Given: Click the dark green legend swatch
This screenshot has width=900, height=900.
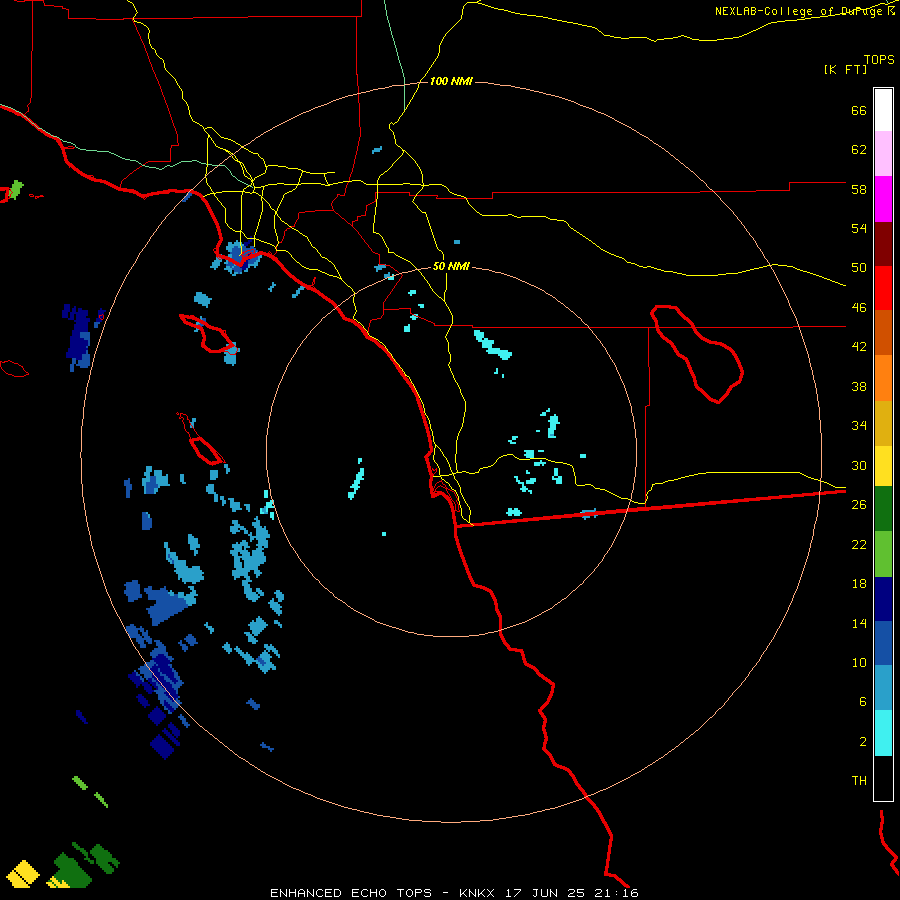Looking at the screenshot, I should [883, 509].
